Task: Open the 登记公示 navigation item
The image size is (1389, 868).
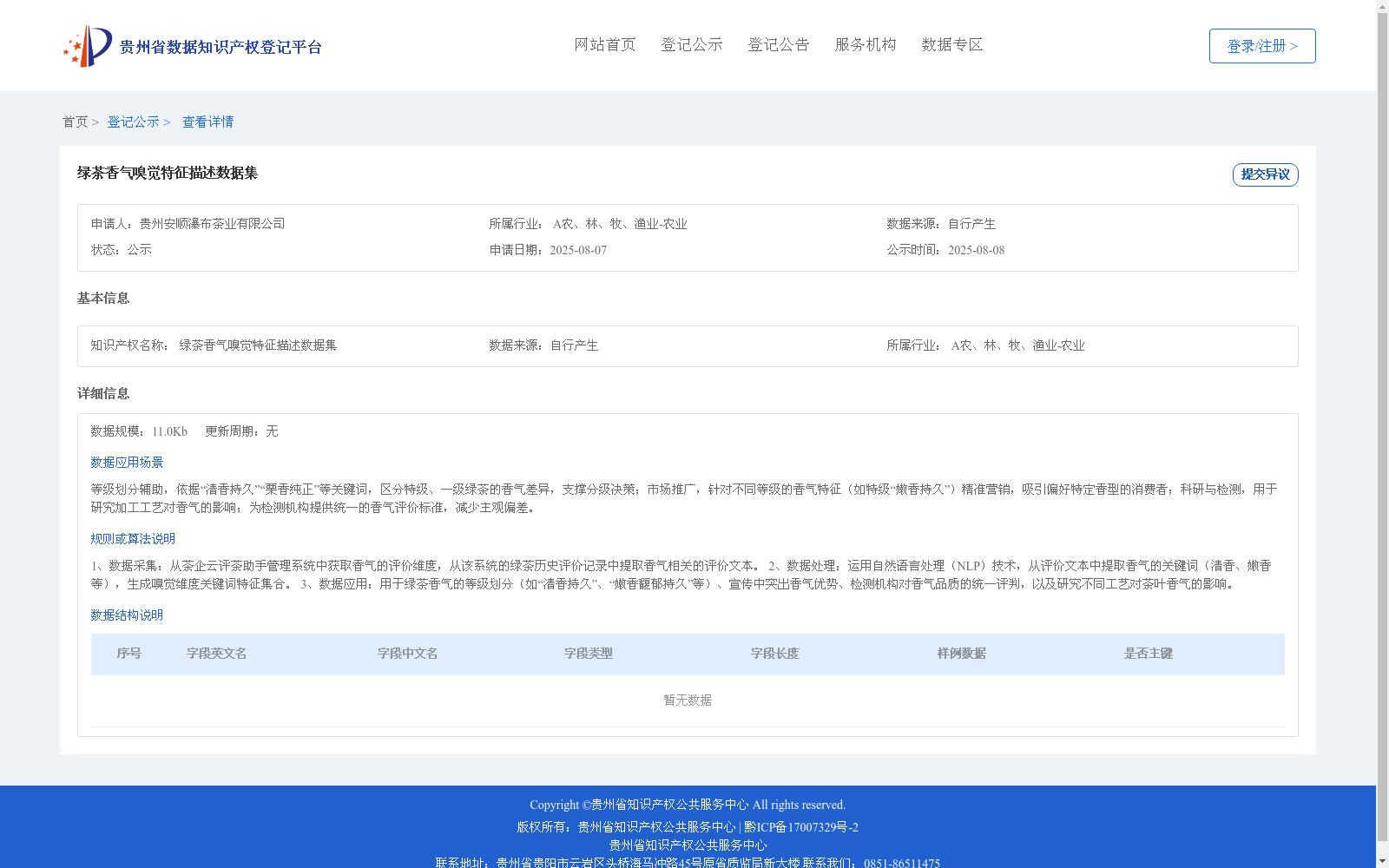Action: (692, 44)
